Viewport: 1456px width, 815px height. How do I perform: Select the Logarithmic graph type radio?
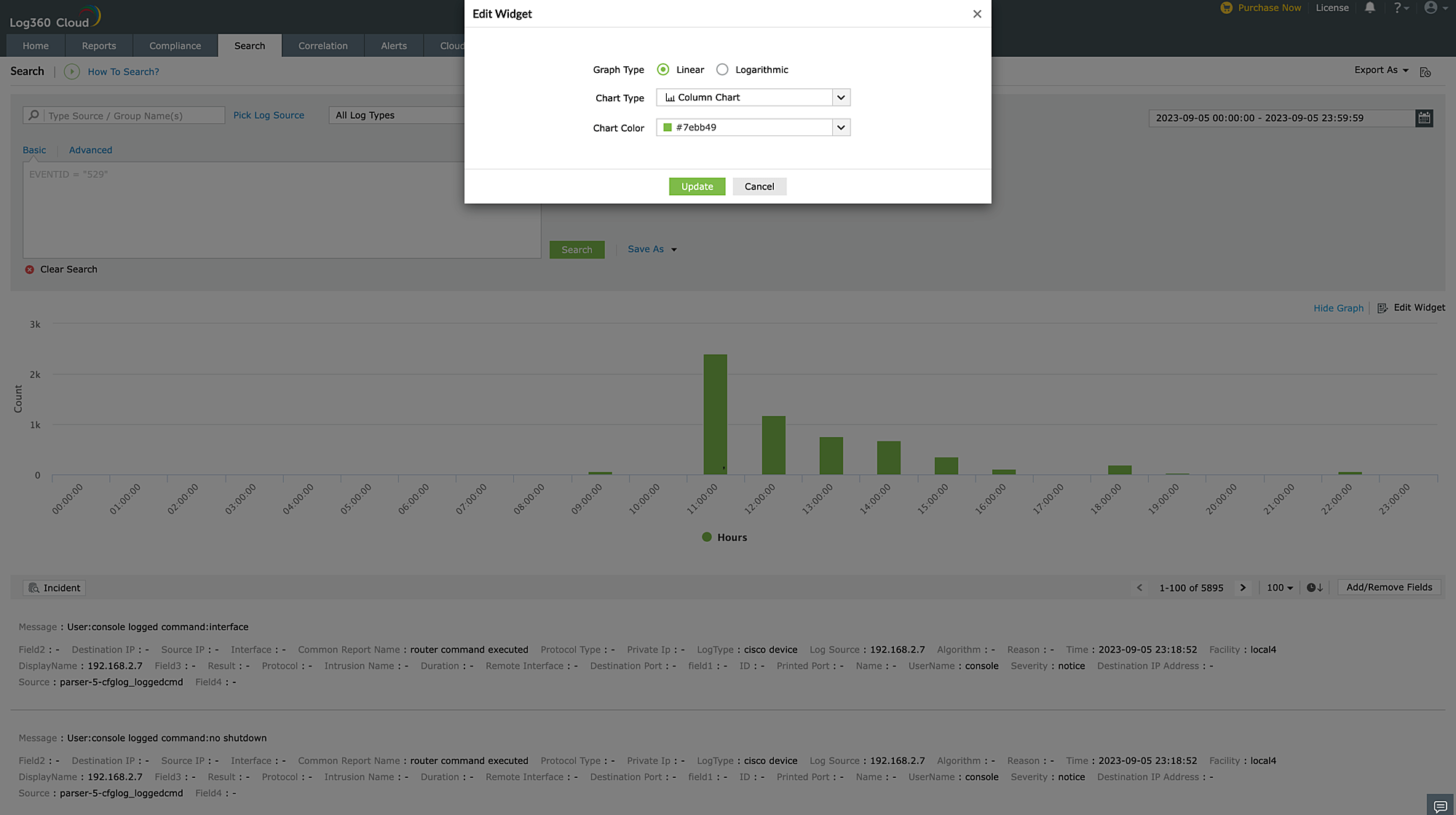point(722,70)
